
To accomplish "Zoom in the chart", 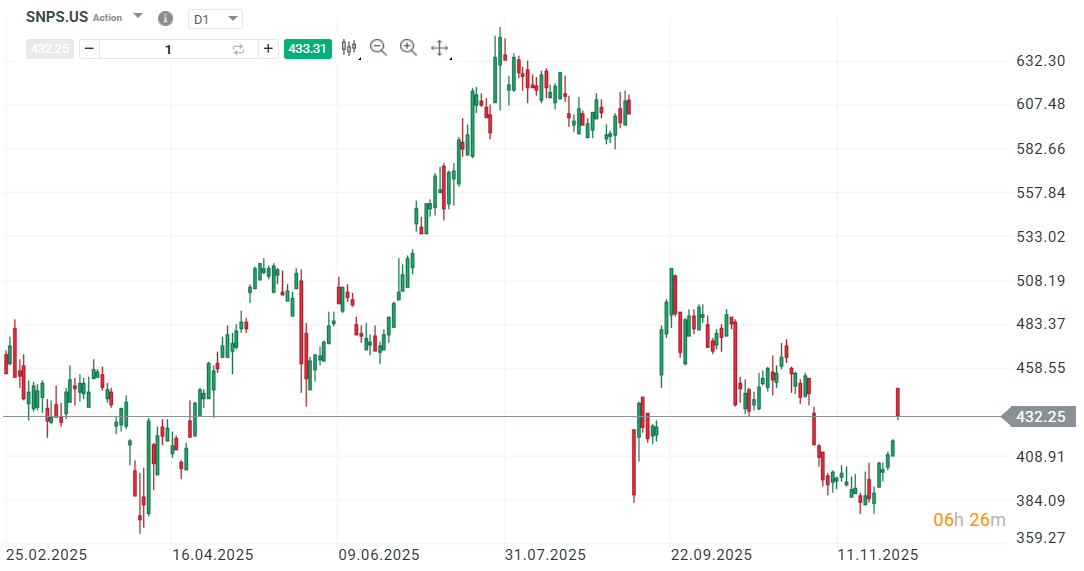I will click(408, 47).
